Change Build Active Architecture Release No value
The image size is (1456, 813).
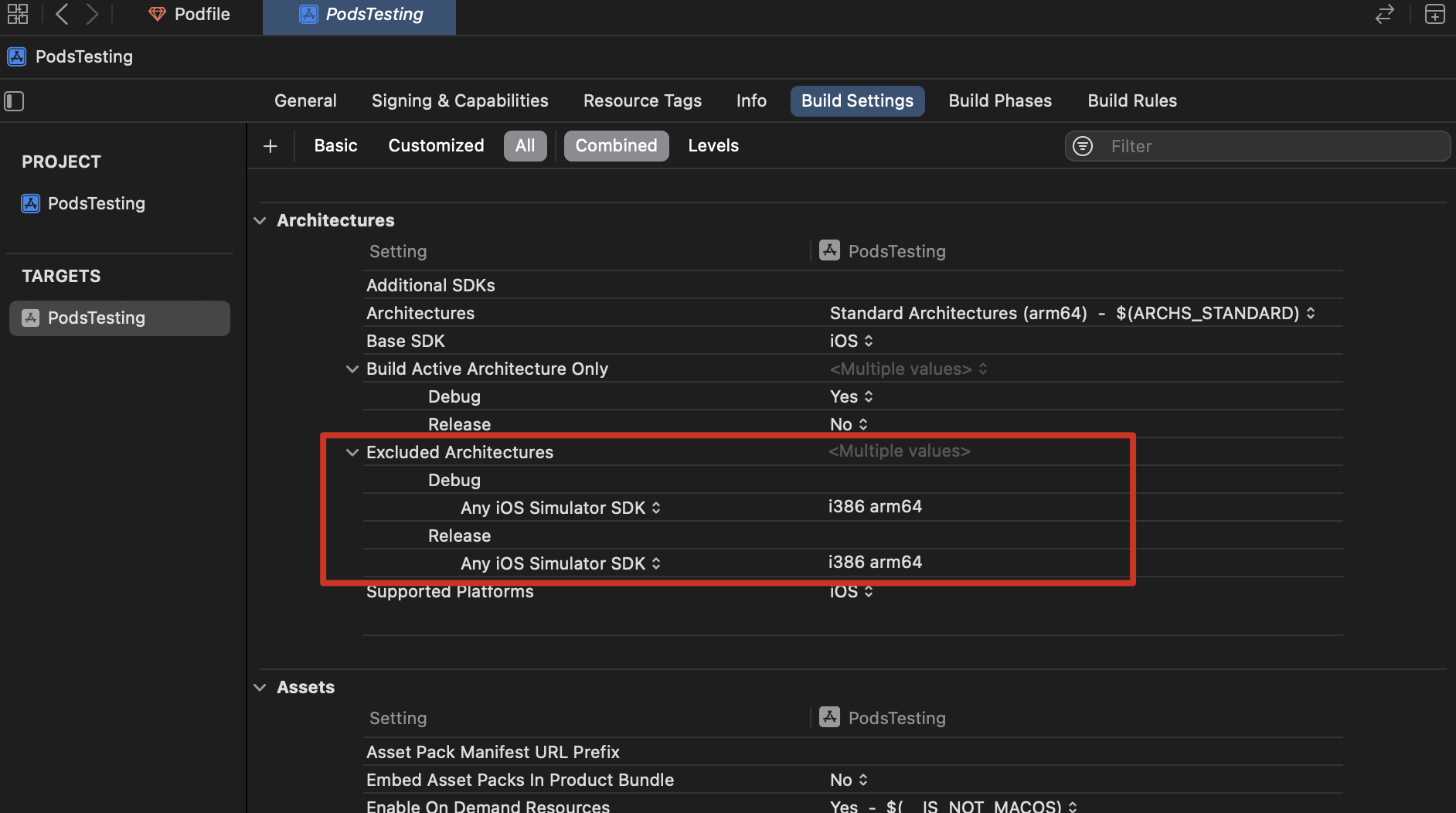tap(849, 424)
